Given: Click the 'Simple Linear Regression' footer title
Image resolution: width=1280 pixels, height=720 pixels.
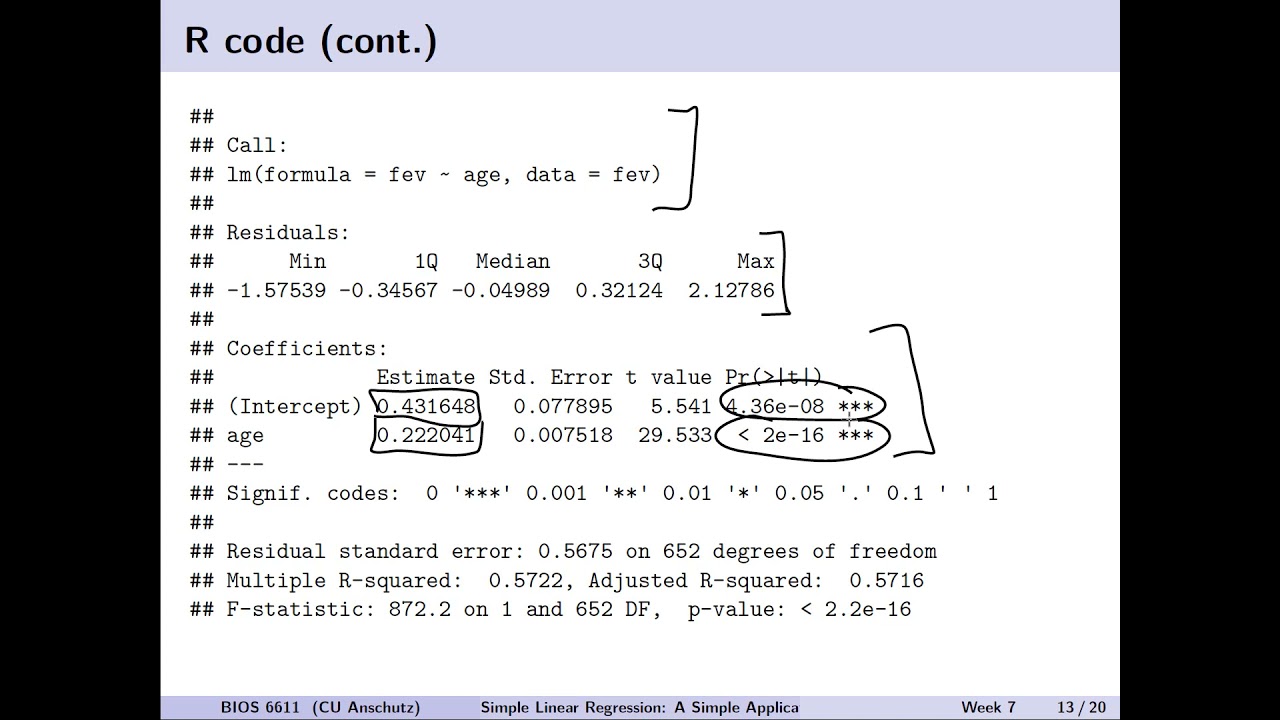Looking at the screenshot, I should pyautogui.click(x=640, y=708).
